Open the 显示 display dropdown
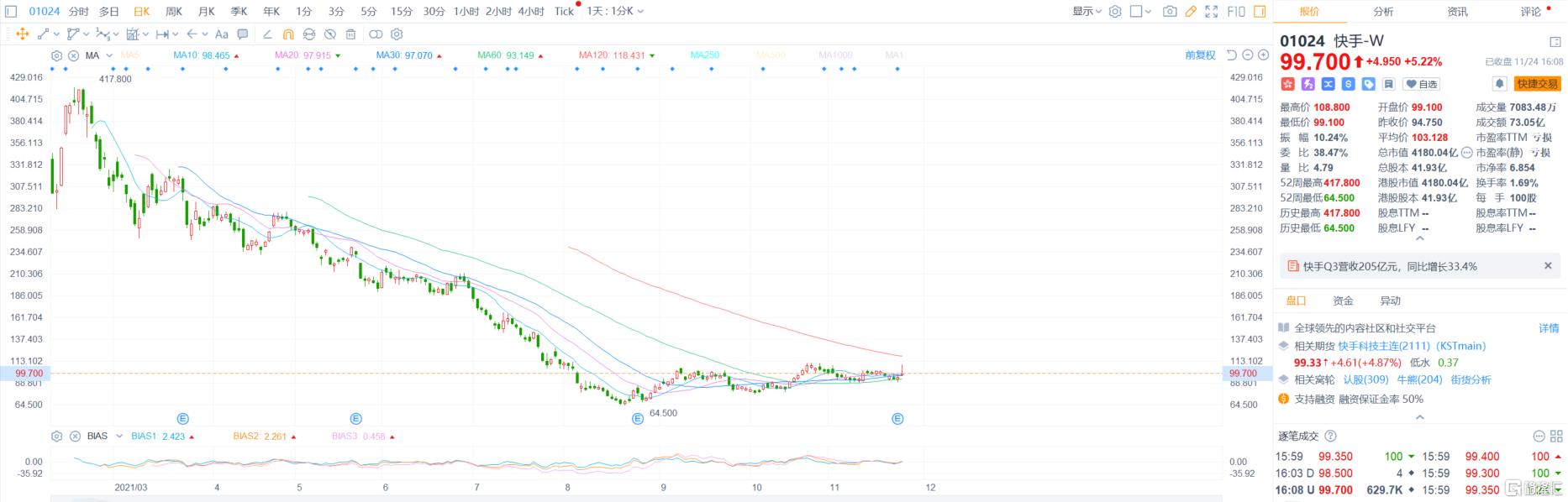This screenshot has width=1568, height=502. pos(1087,12)
